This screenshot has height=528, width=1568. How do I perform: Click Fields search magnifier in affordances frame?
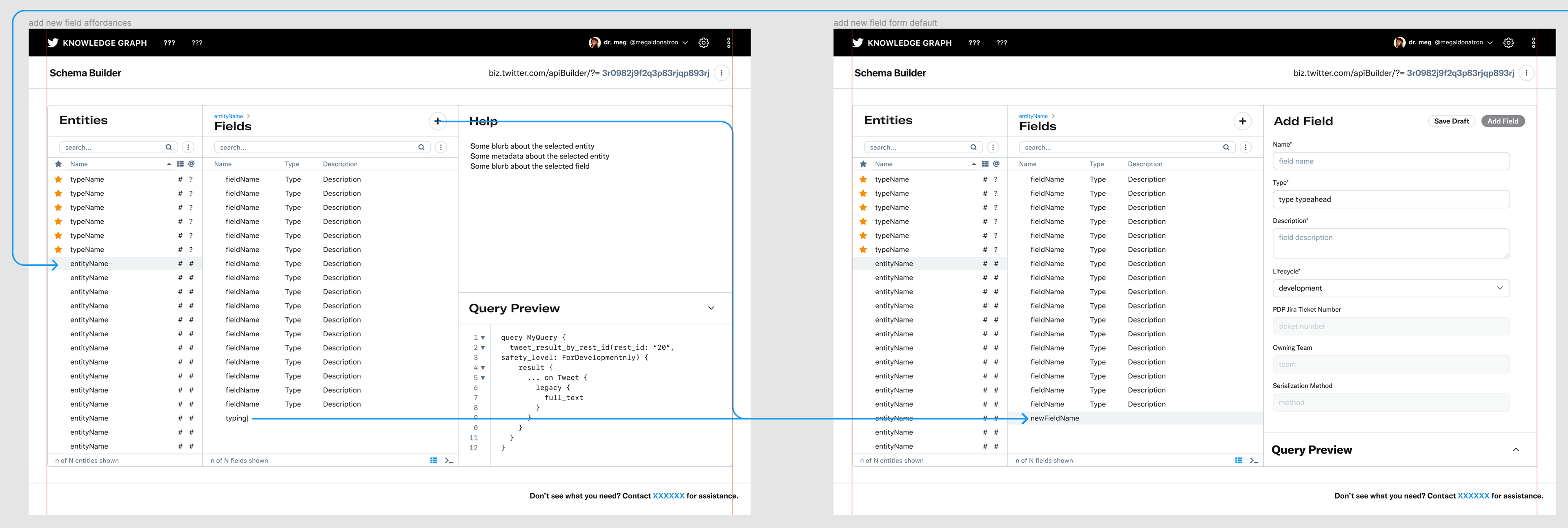click(x=421, y=148)
